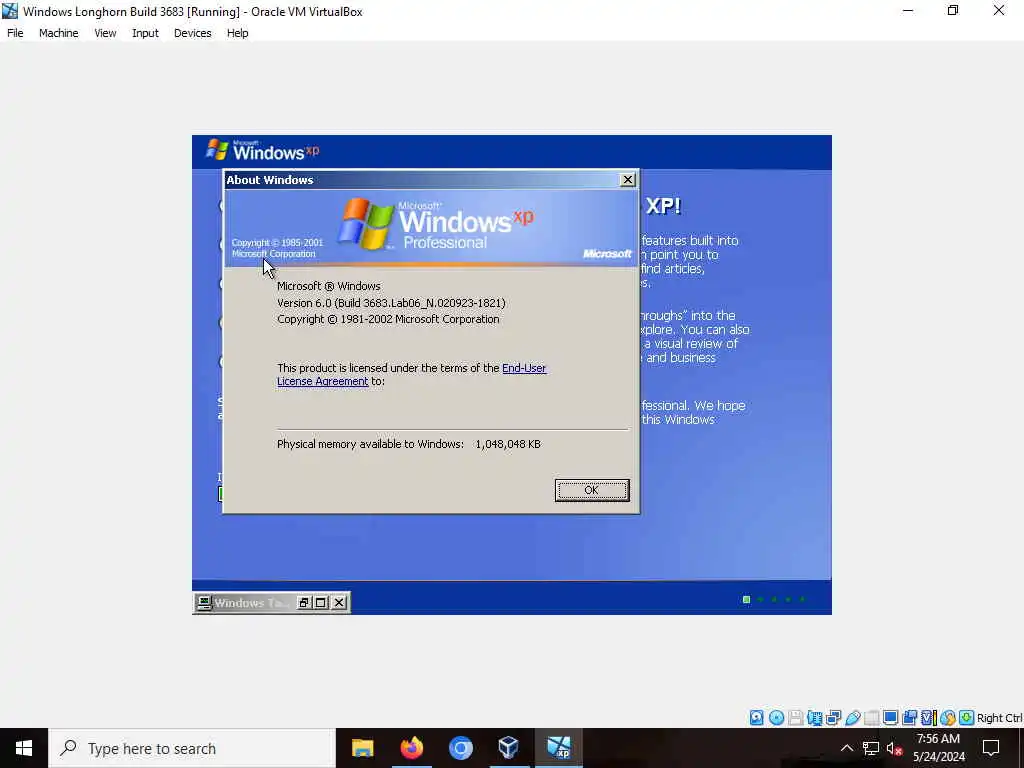Image resolution: width=1024 pixels, height=768 pixels.
Task: Open the File menu
Action: [x=15, y=33]
